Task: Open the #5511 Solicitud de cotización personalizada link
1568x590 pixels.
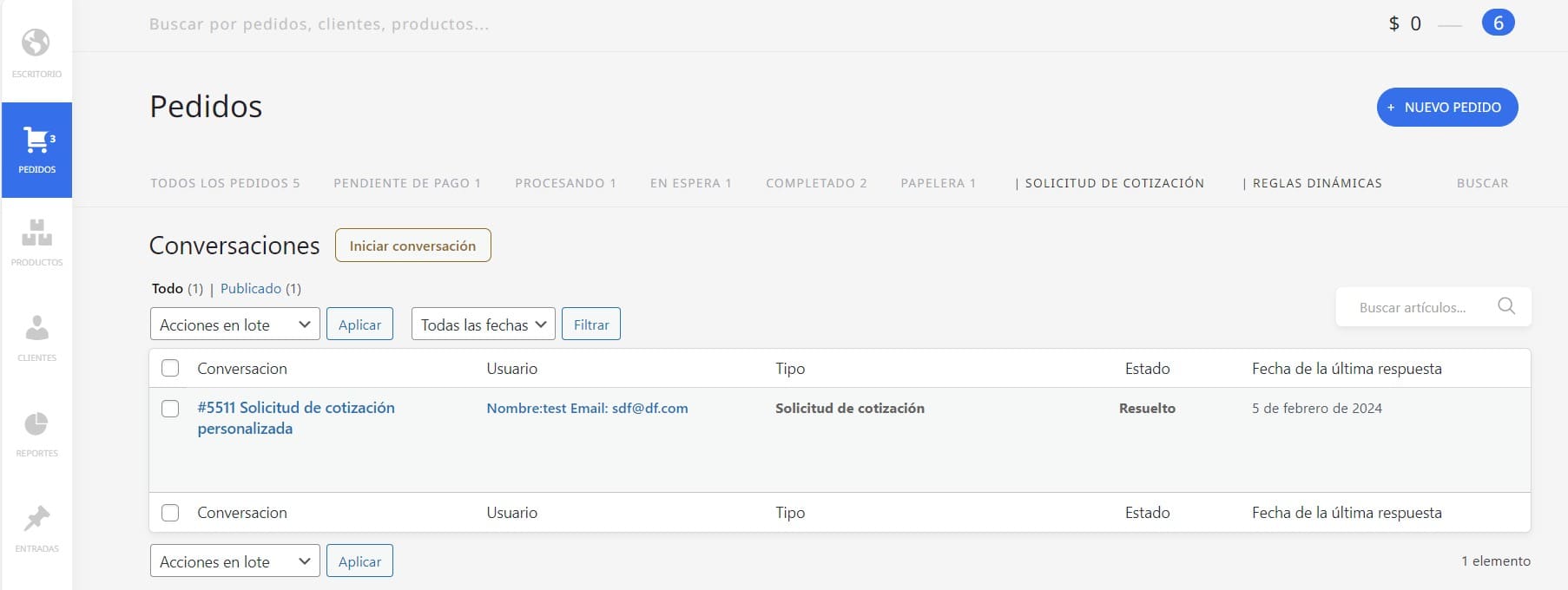Action: pyautogui.click(x=296, y=418)
